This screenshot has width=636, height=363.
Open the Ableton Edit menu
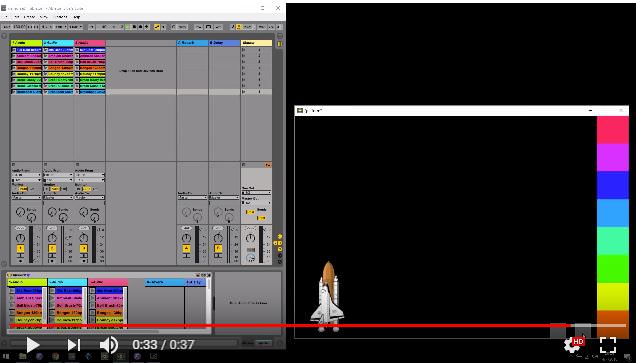pyautogui.click(x=17, y=17)
